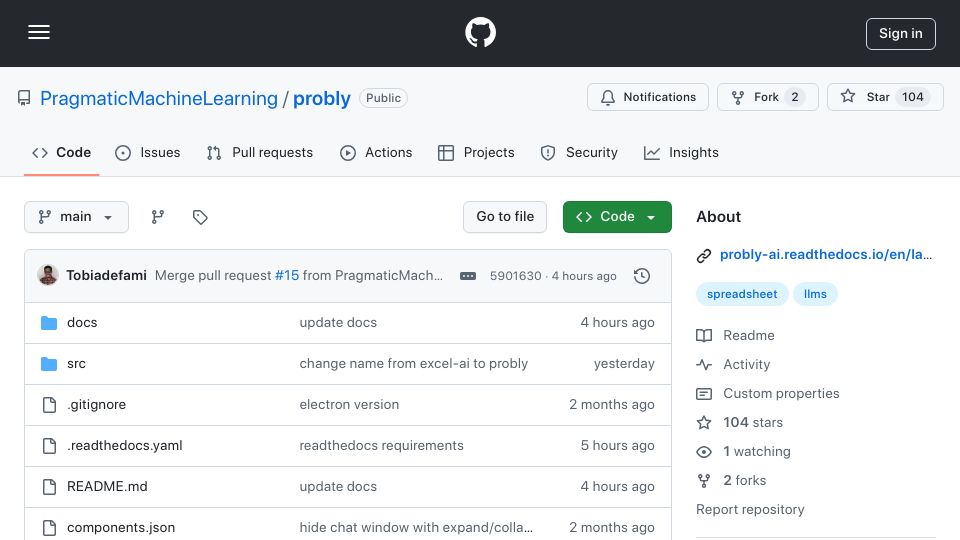Click src folder icon
960x540 pixels.
coord(49,364)
